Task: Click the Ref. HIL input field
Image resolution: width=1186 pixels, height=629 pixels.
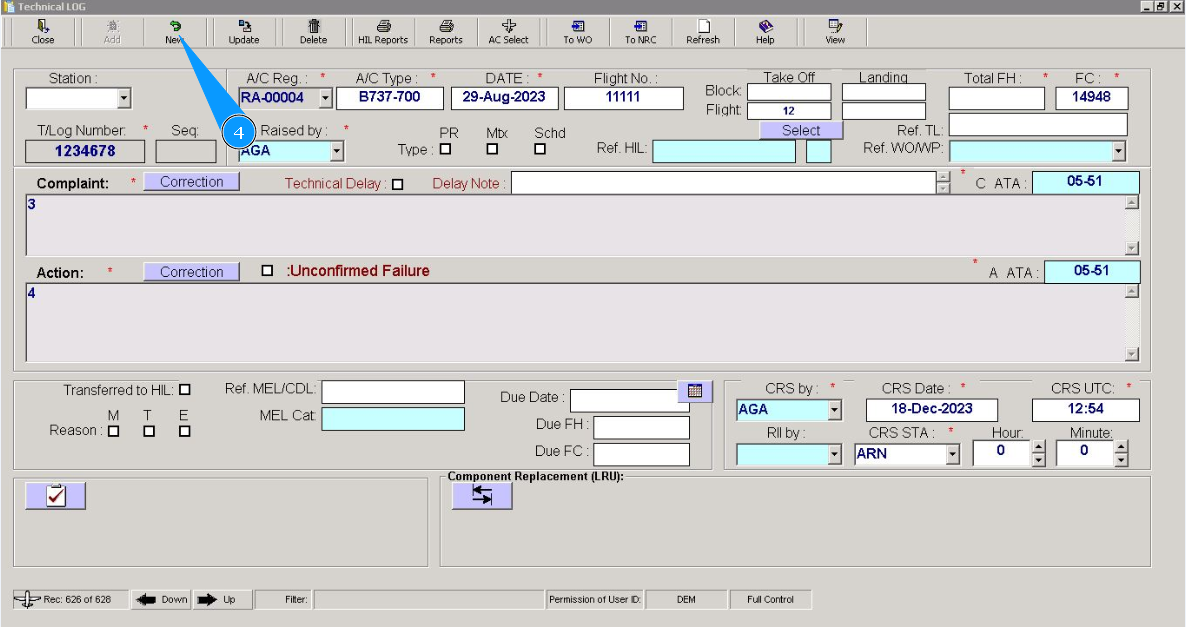Action: [724, 151]
